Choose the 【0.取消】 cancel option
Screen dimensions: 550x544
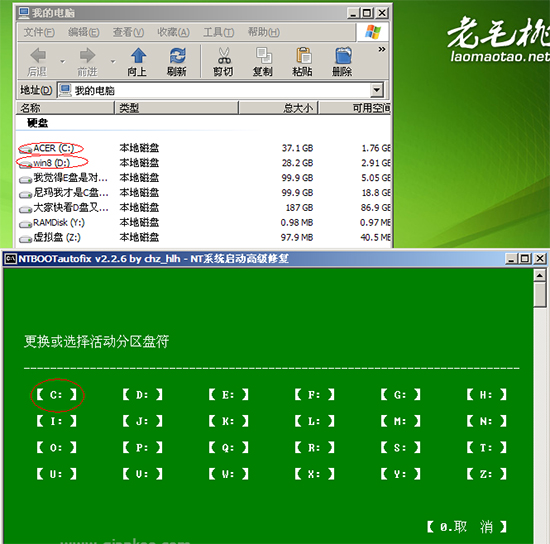coord(467,526)
